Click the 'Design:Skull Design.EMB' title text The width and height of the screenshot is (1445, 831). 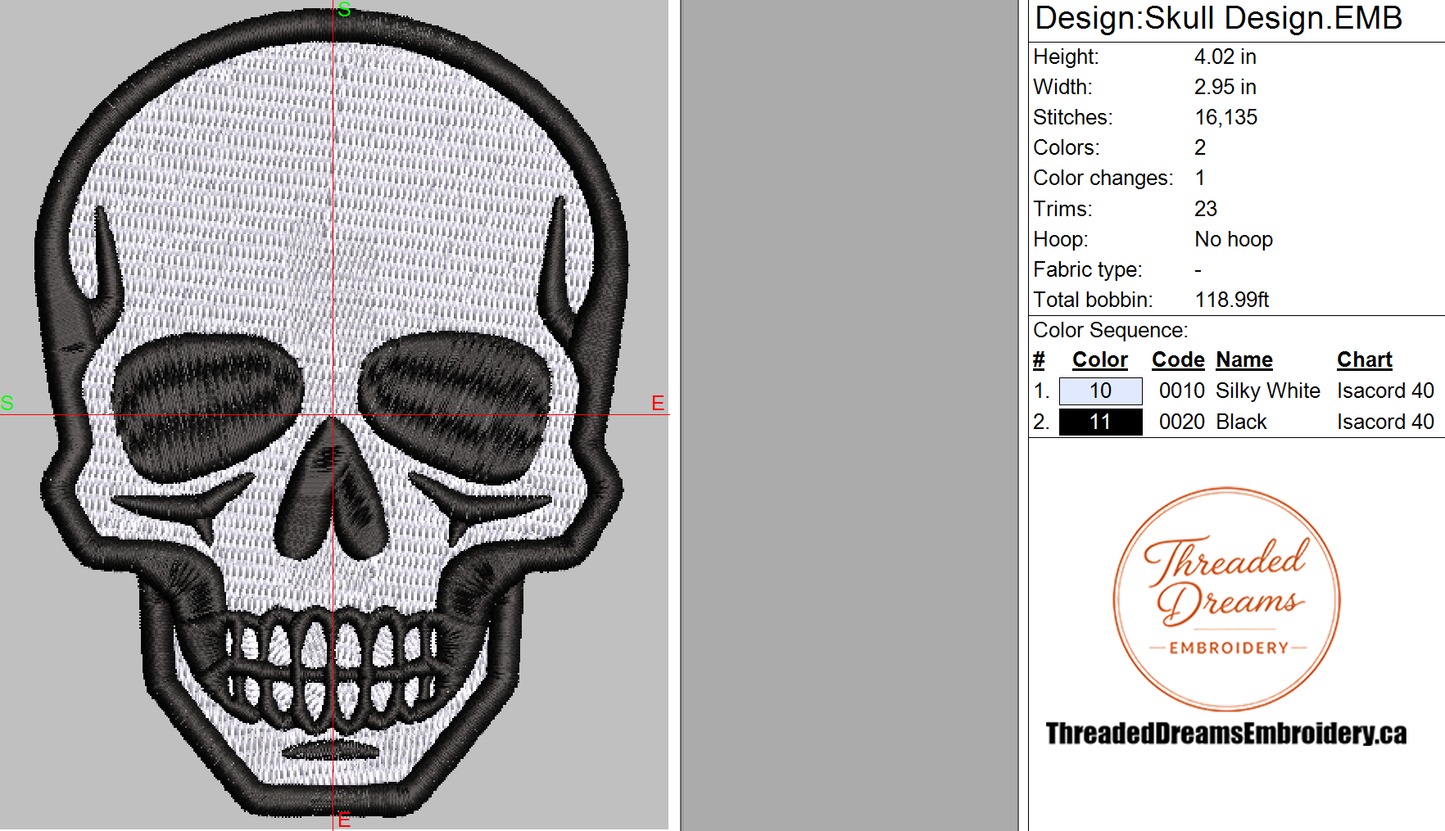(1218, 18)
